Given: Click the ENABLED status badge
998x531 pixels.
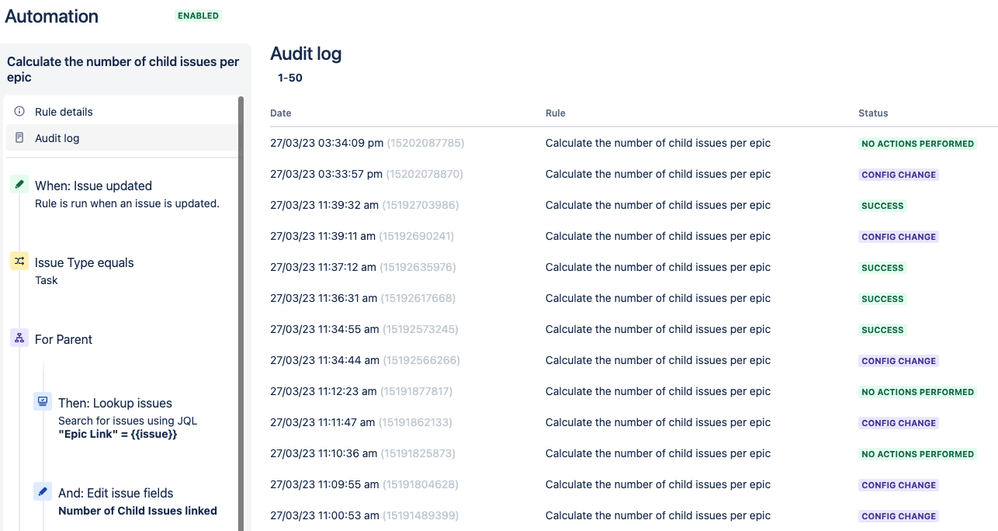Looking at the screenshot, I should click(x=198, y=15).
